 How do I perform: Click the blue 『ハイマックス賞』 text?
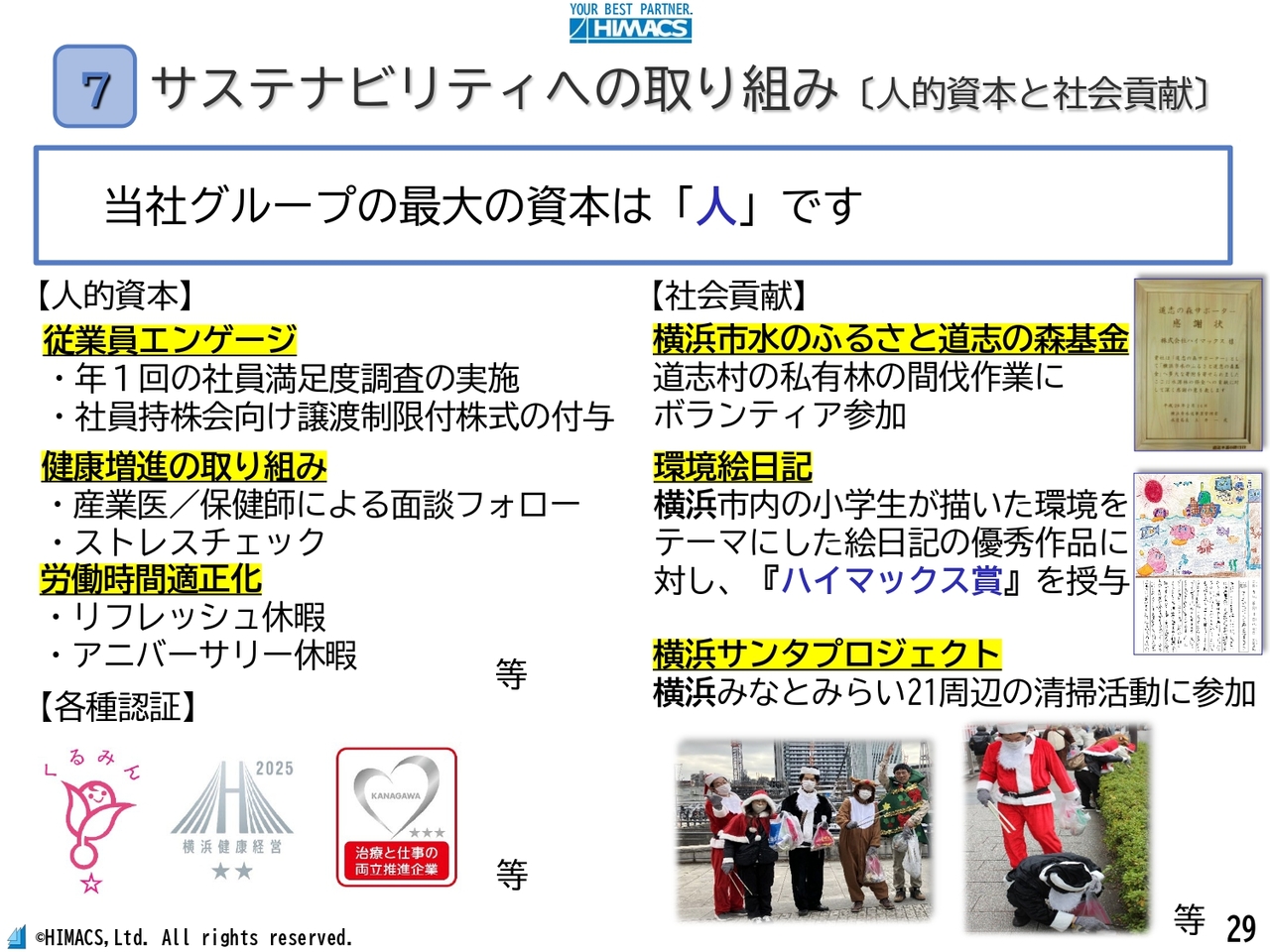pyautogui.click(x=890, y=579)
